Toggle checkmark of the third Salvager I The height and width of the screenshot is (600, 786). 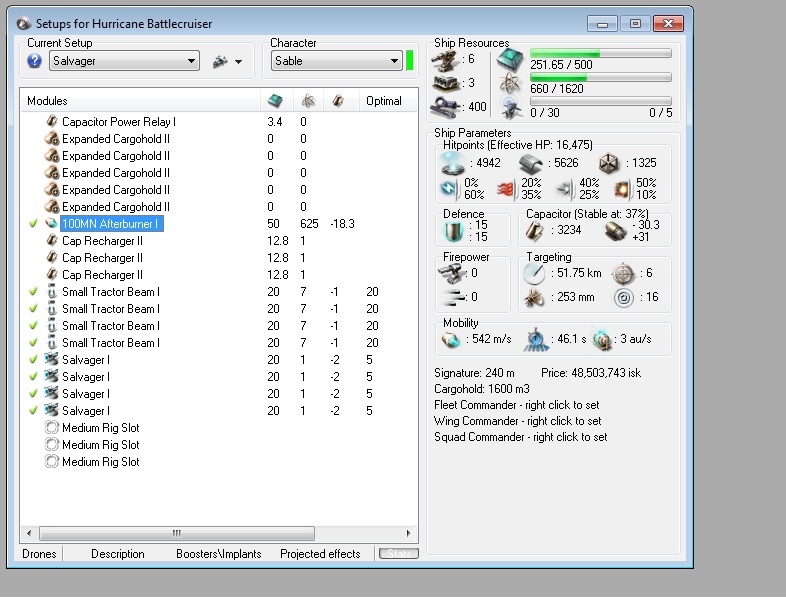(33, 393)
